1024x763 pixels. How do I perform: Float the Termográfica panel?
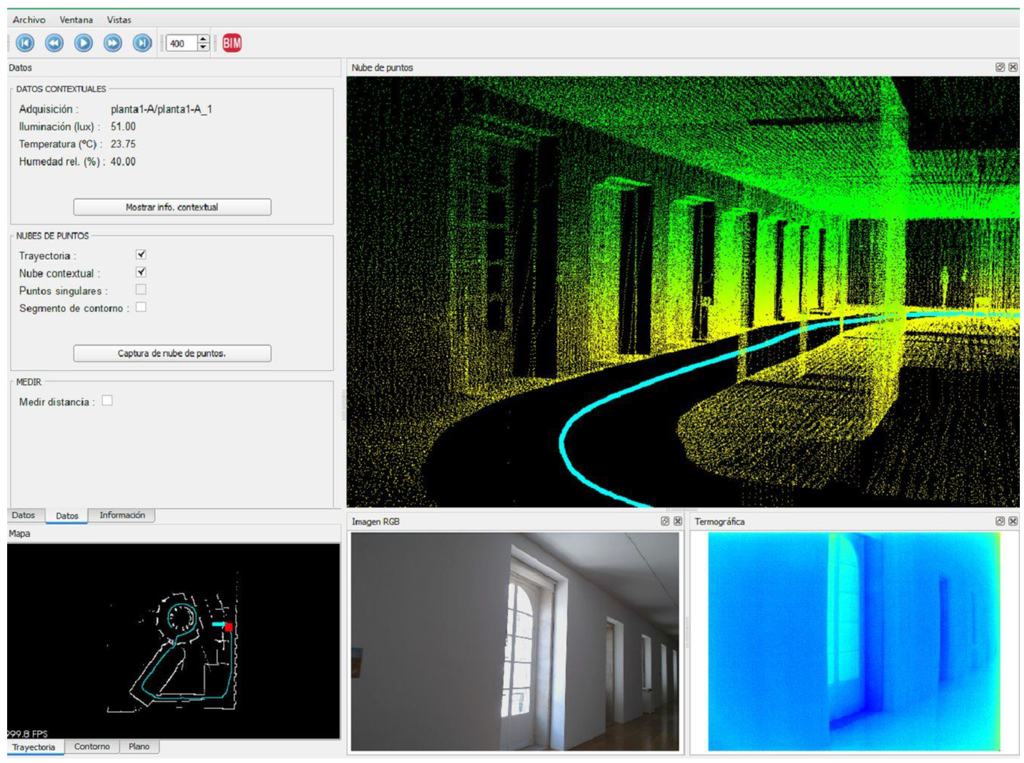point(1000,521)
